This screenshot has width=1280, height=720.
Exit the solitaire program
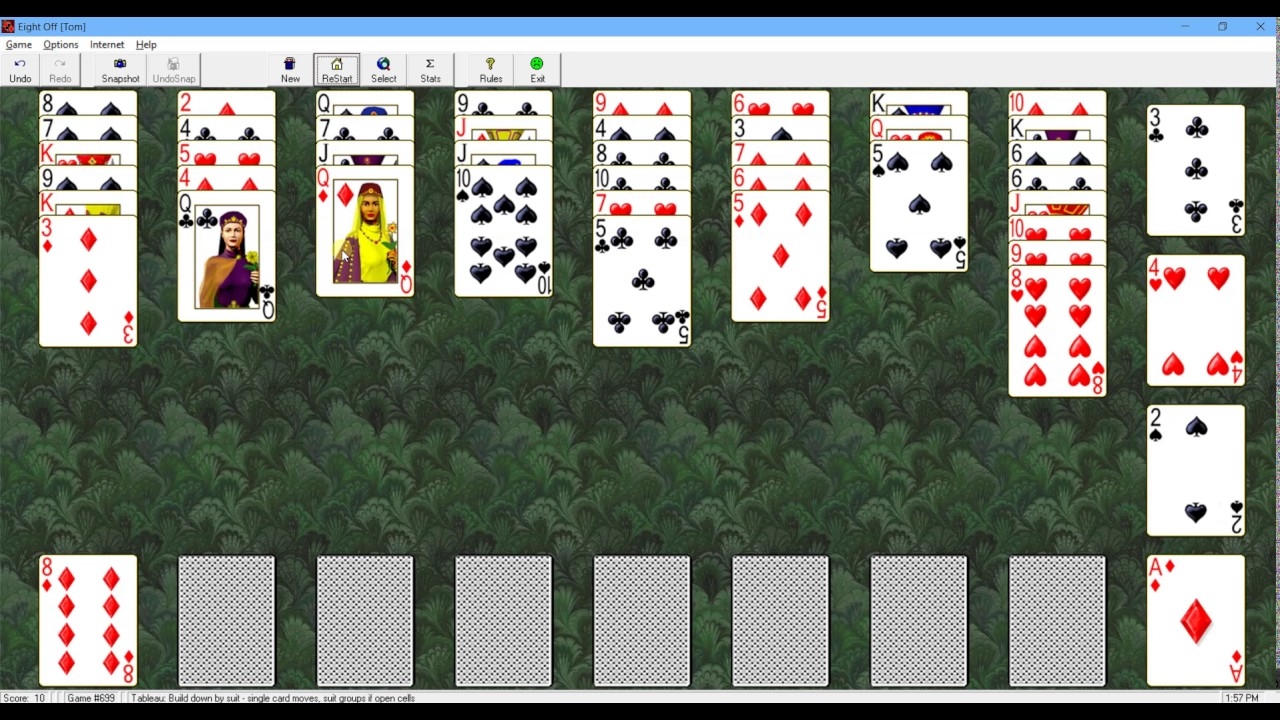point(537,70)
